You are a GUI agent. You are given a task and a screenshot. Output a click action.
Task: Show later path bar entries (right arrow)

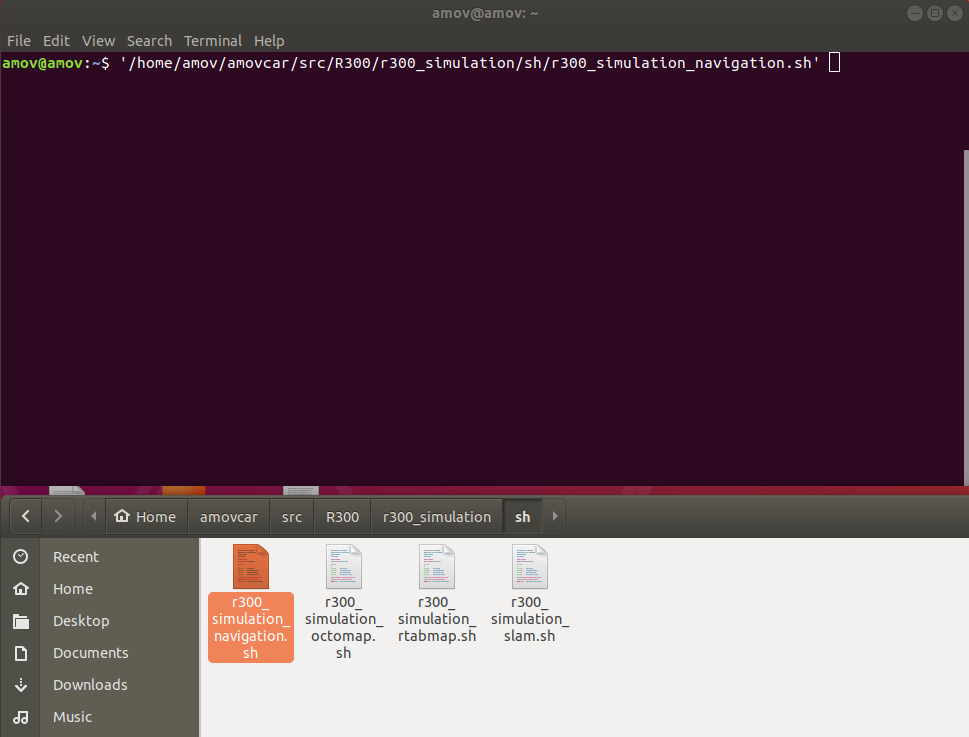tap(554, 516)
